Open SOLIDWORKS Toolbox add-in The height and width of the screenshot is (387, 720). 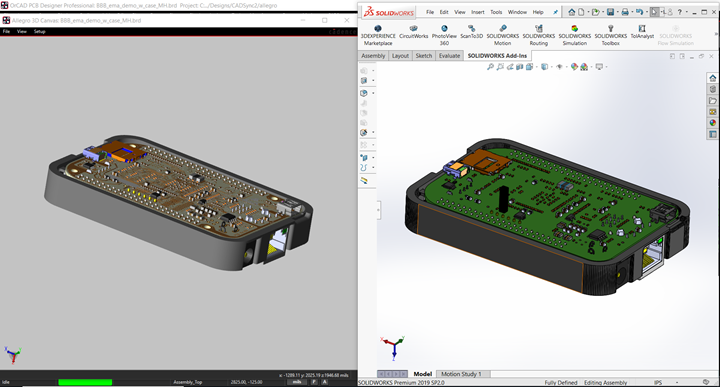(611, 35)
